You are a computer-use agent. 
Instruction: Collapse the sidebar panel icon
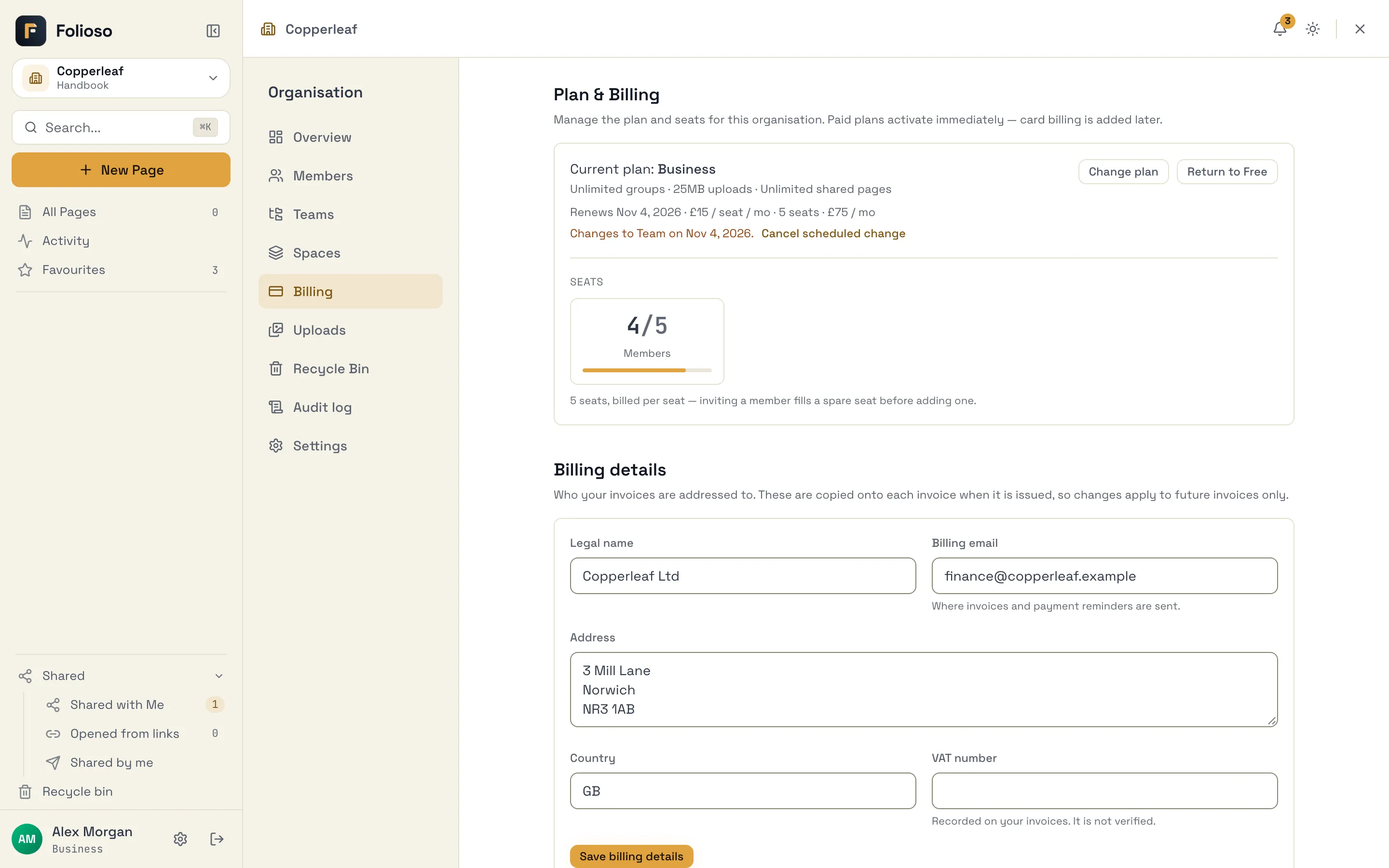(213, 30)
